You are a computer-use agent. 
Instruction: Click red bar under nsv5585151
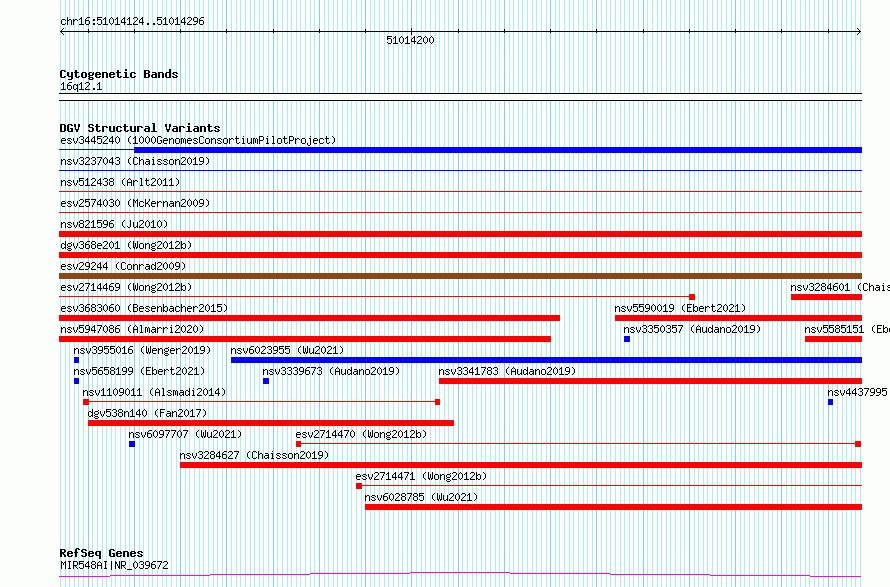[833, 339]
